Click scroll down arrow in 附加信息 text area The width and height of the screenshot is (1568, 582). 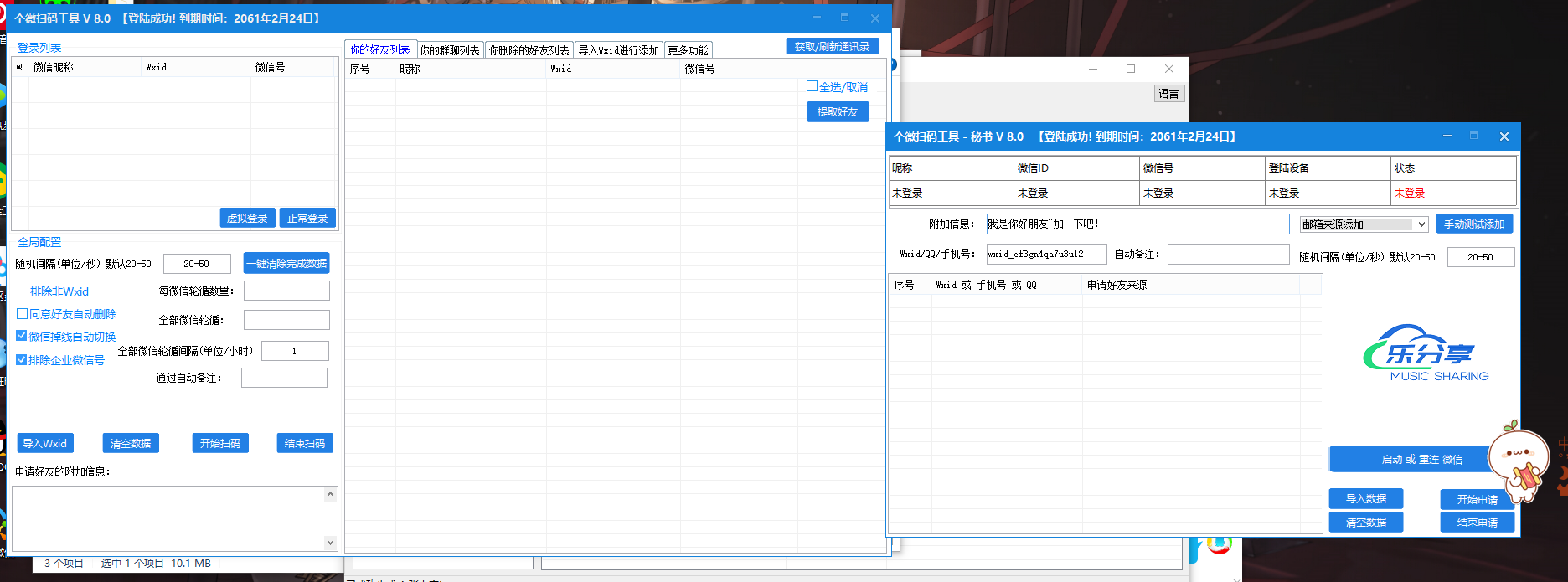pos(330,543)
